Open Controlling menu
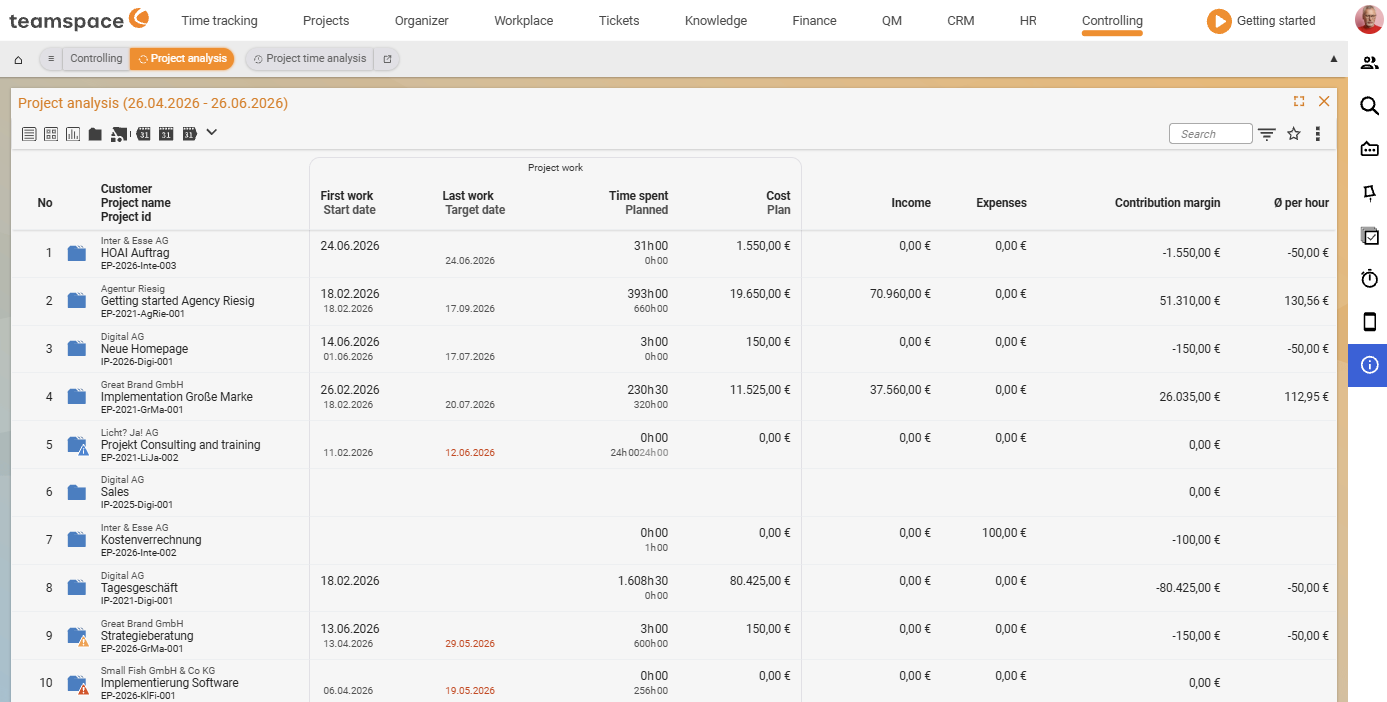This screenshot has height=702, width=1387. 1112,20
